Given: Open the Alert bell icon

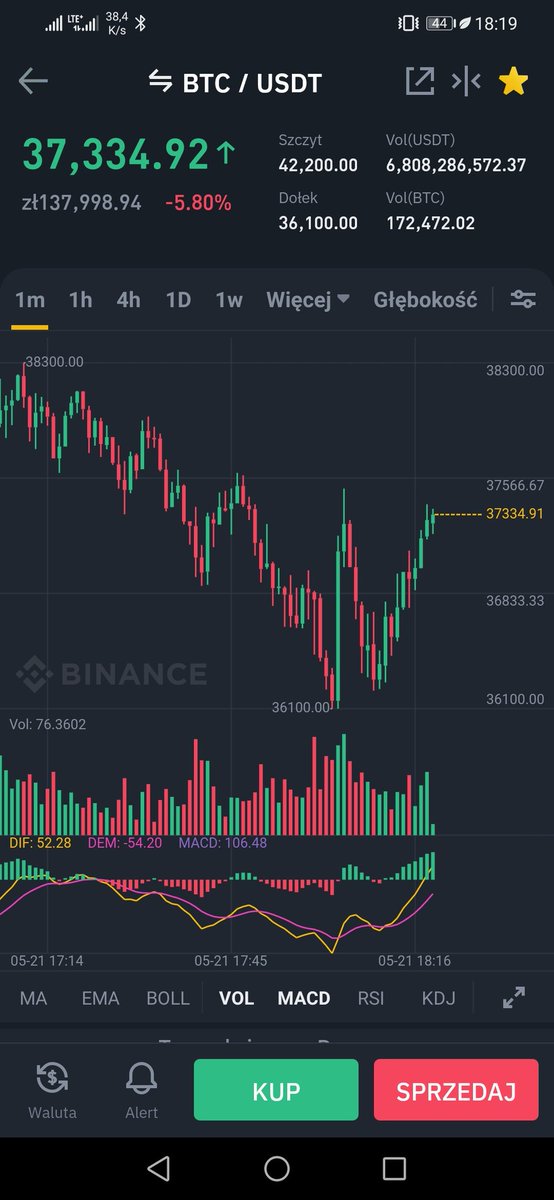Looking at the screenshot, I should (142, 1078).
